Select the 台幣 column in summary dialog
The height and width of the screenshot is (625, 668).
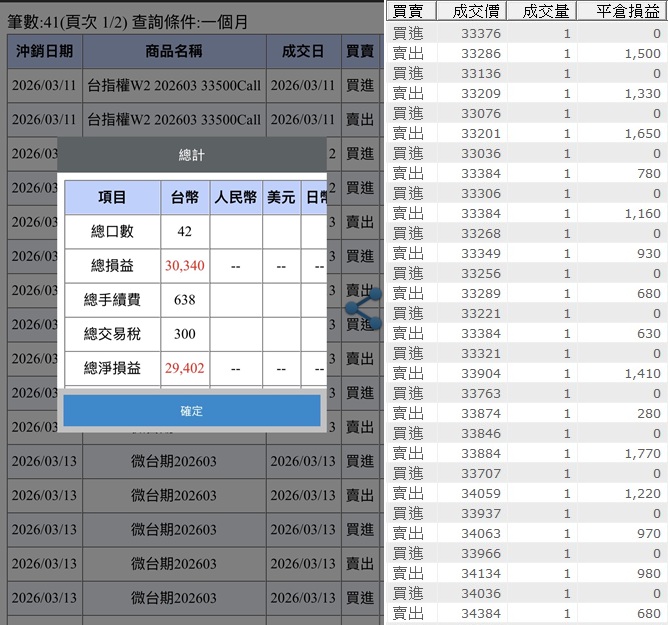(x=185, y=198)
